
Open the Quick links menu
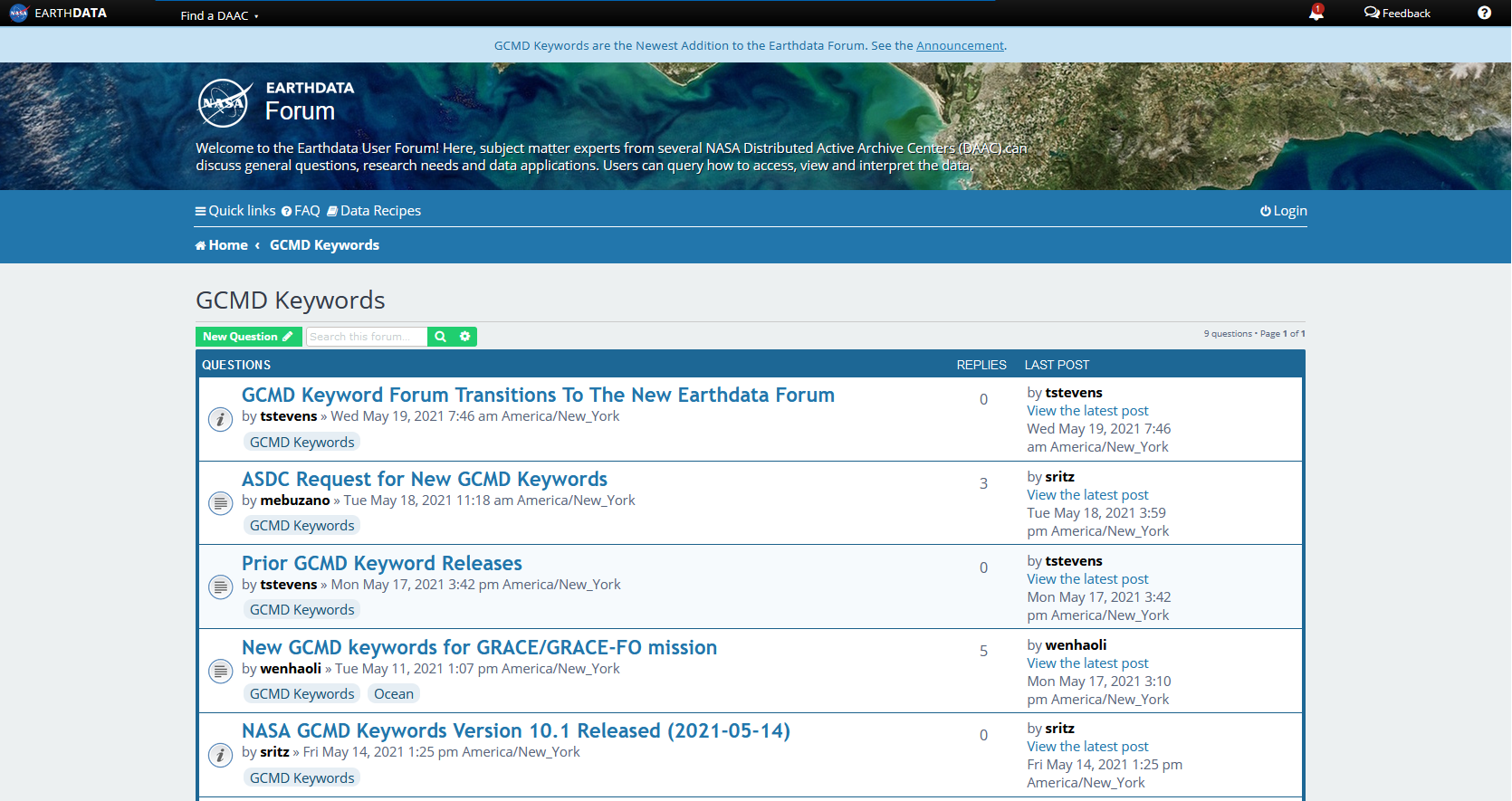pyautogui.click(x=235, y=211)
